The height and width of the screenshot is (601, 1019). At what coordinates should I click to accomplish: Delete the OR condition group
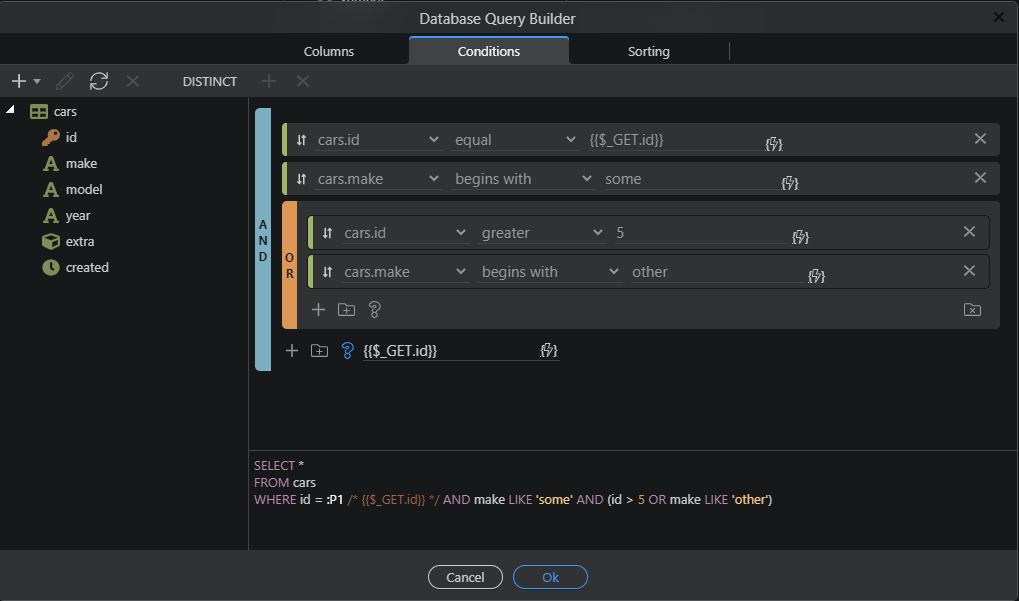pyautogui.click(x=971, y=310)
